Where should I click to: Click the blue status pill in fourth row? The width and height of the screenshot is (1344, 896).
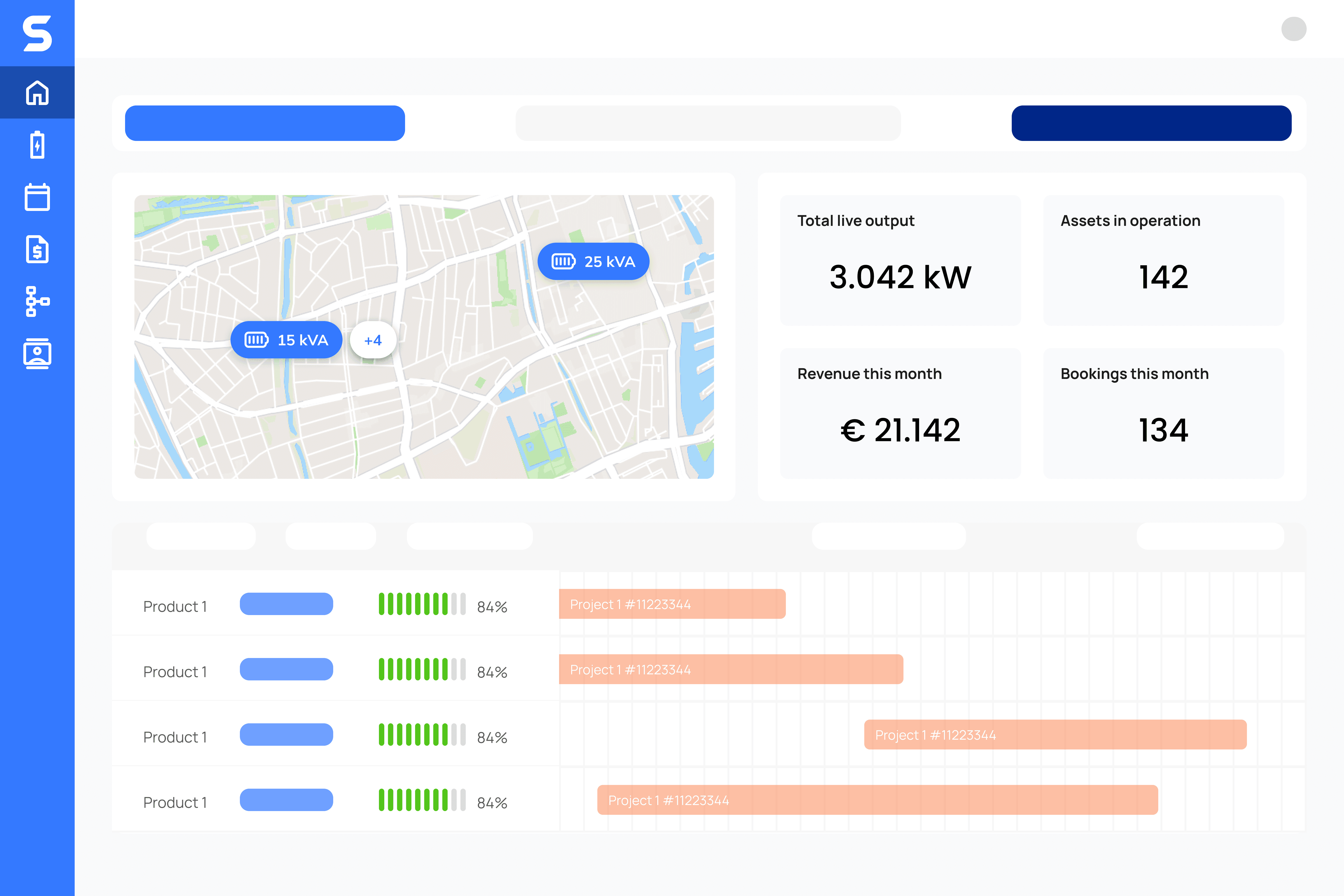coord(286,800)
